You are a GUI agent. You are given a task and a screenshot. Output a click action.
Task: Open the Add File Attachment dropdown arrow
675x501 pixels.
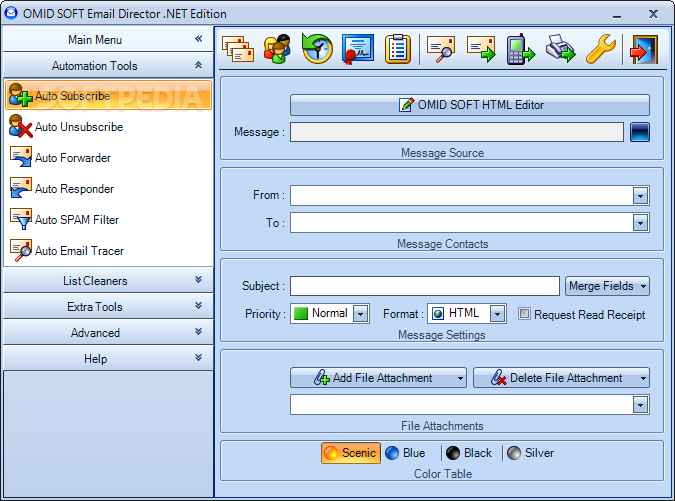click(460, 378)
